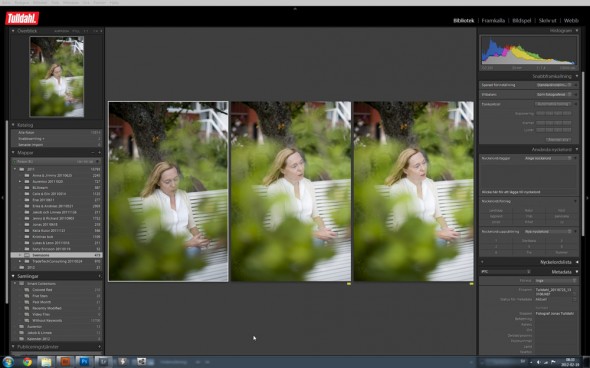Click the plus icon in Publiceringstjänster header

tap(99, 347)
